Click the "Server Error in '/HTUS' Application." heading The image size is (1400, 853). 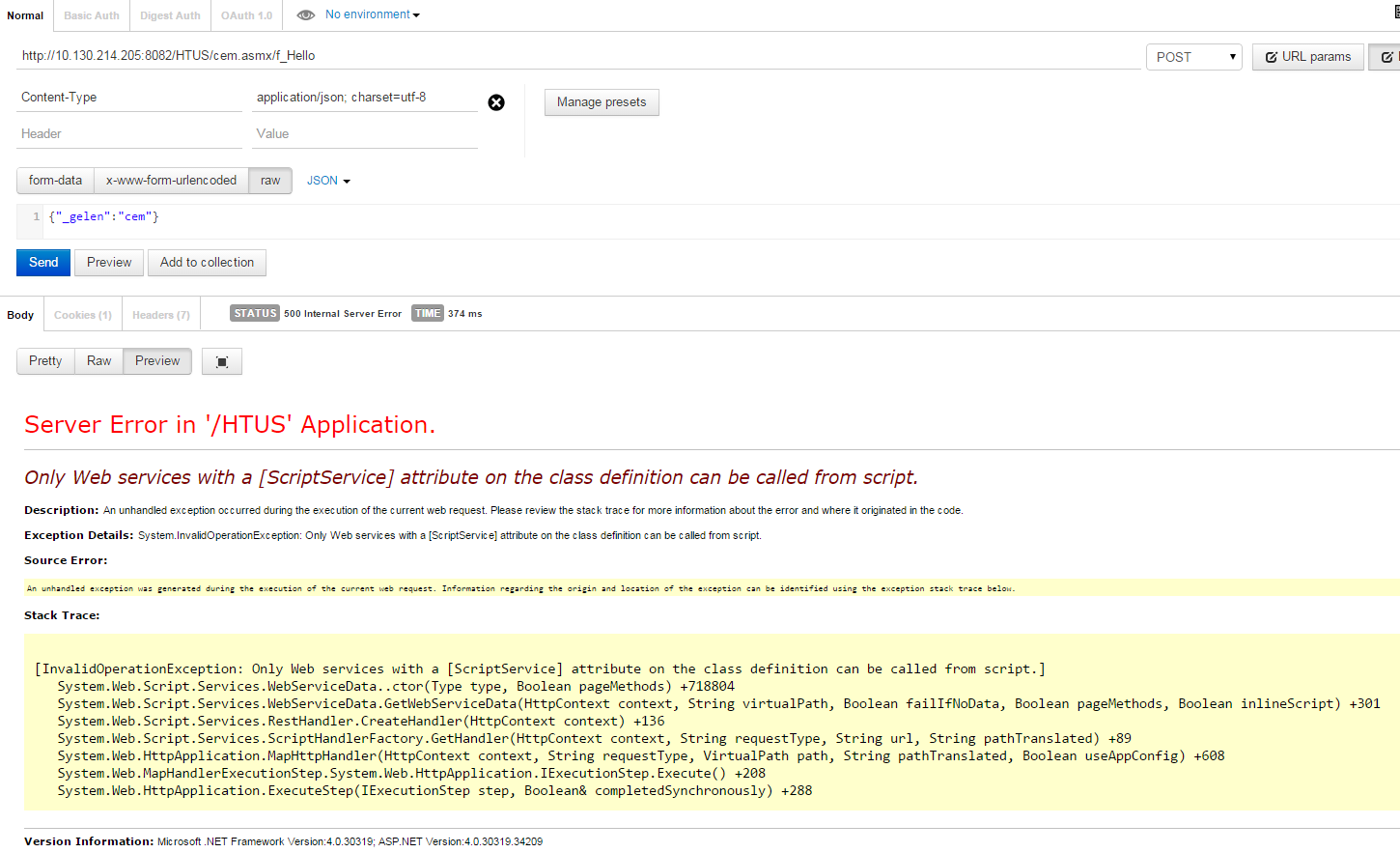pyautogui.click(x=230, y=425)
